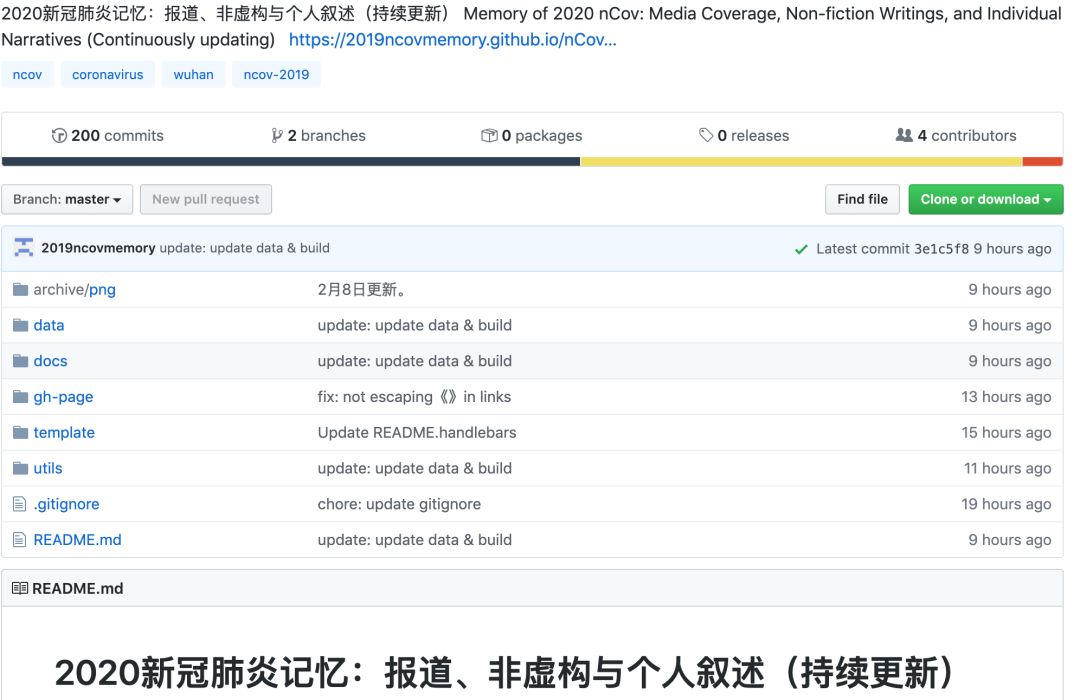
Task: Click the .gitignore file icon
Action: (20, 504)
